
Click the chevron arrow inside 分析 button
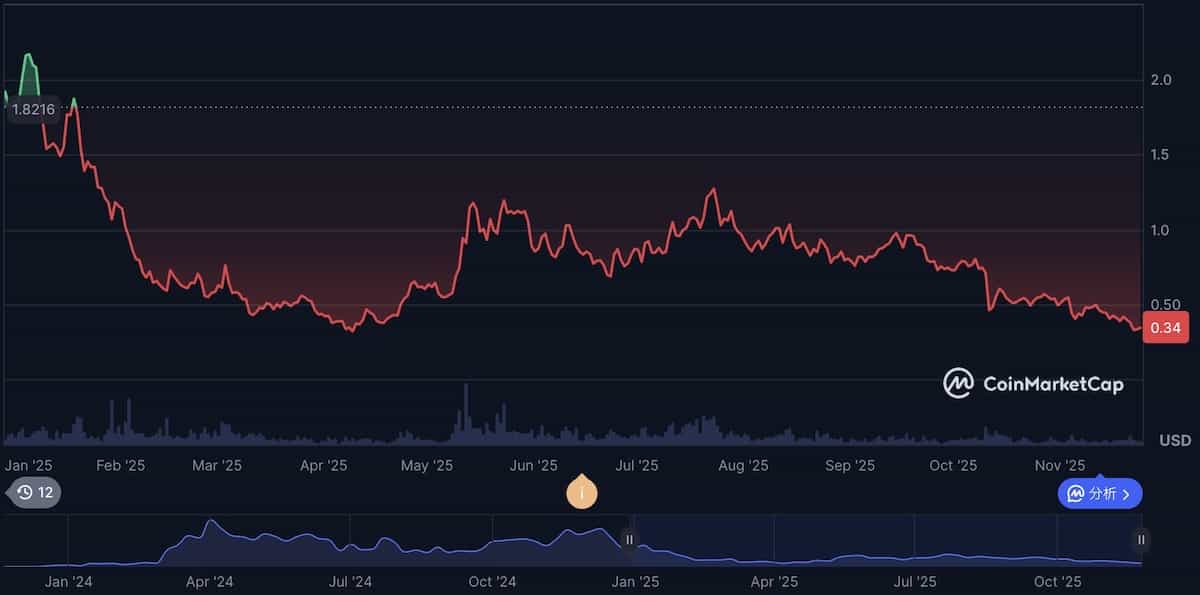pos(1126,494)
